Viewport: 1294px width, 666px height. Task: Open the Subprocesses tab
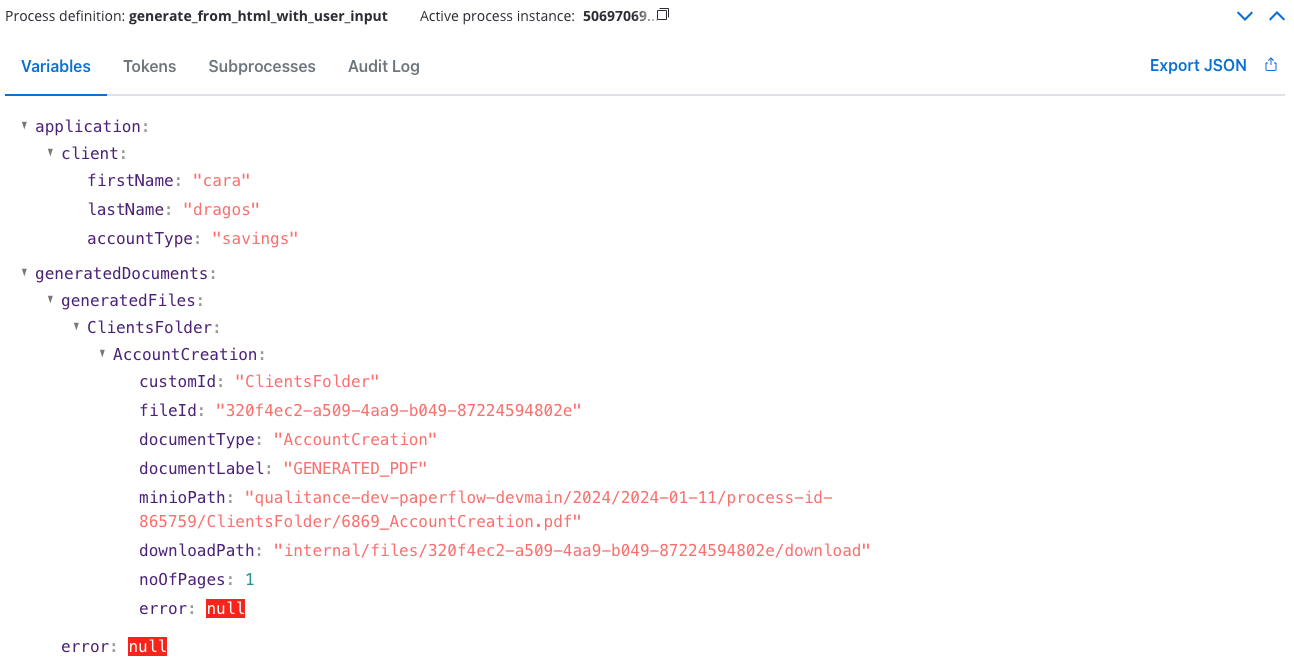click(x=262, y=66)
